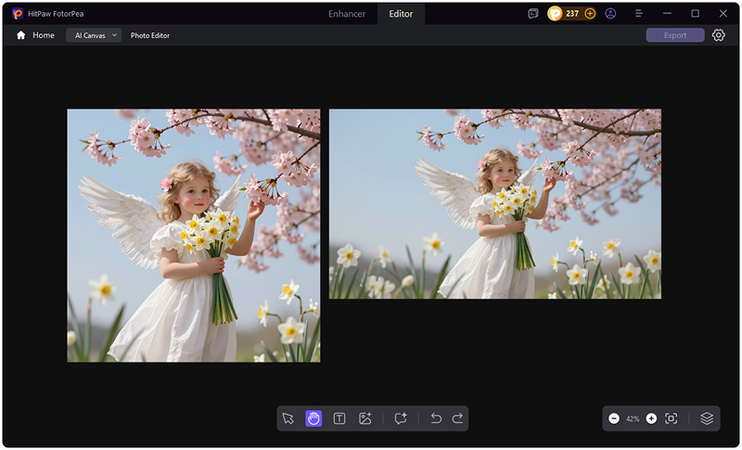This screenshot has height=450, width=742.
Task: Open the AI chat bubble tool
Action: [400, 418]
